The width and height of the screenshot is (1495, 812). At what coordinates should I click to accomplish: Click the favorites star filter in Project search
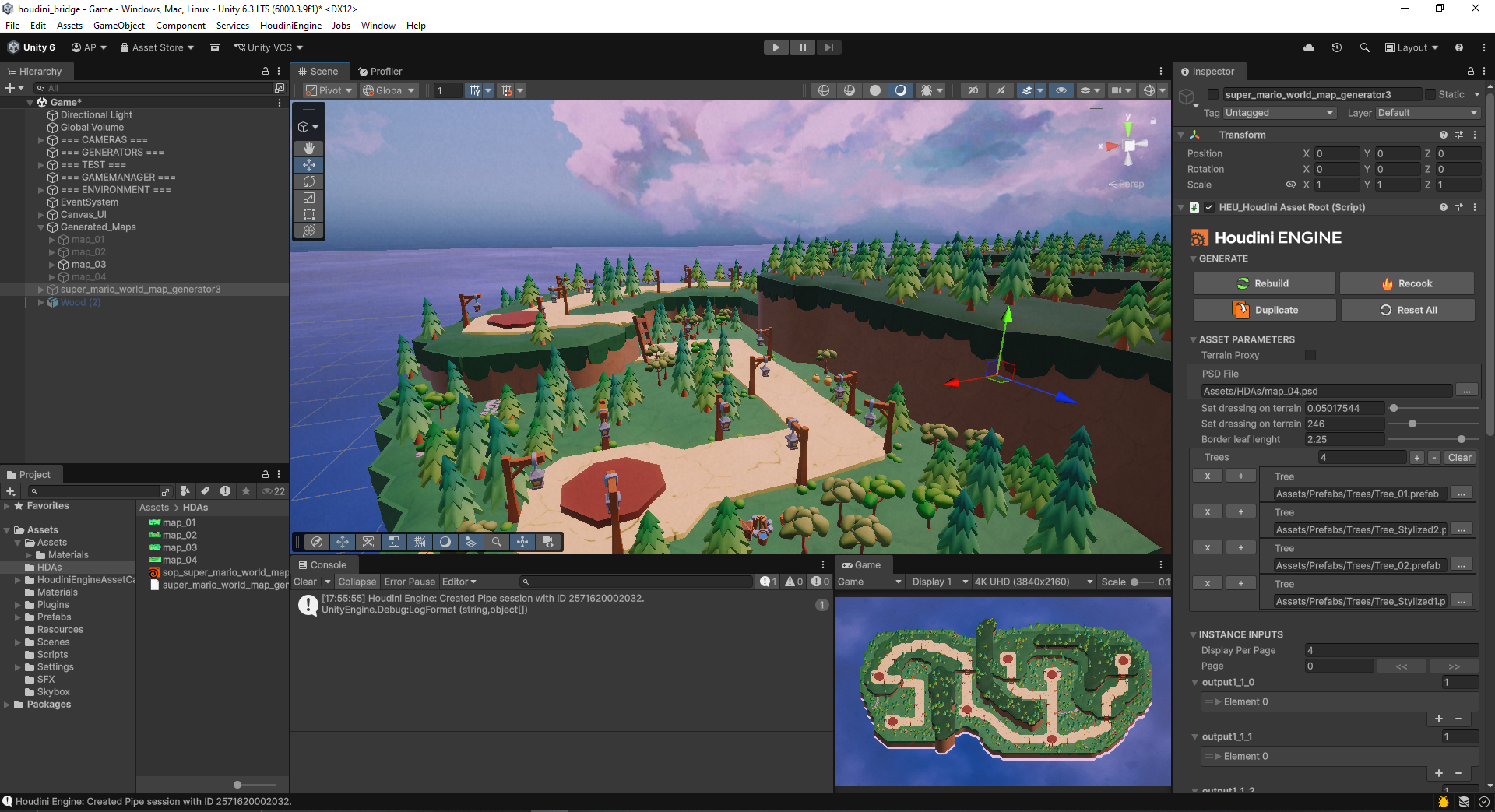point(246,491)
